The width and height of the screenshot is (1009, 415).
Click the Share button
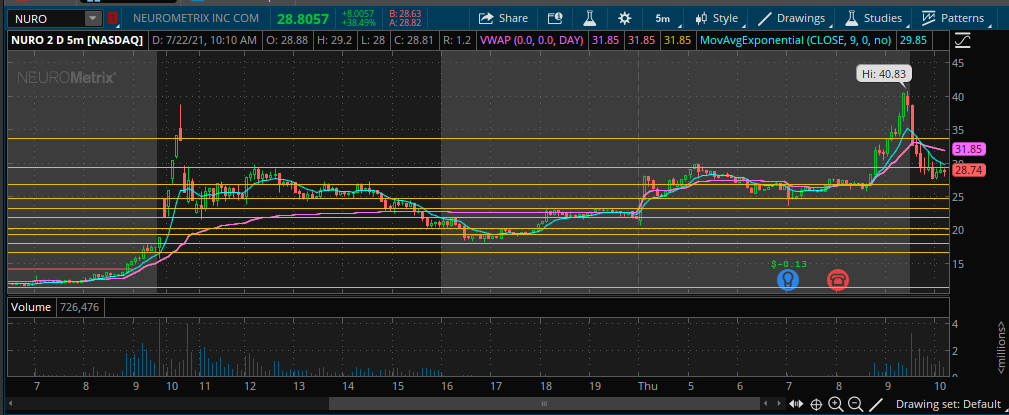[503, 18]
